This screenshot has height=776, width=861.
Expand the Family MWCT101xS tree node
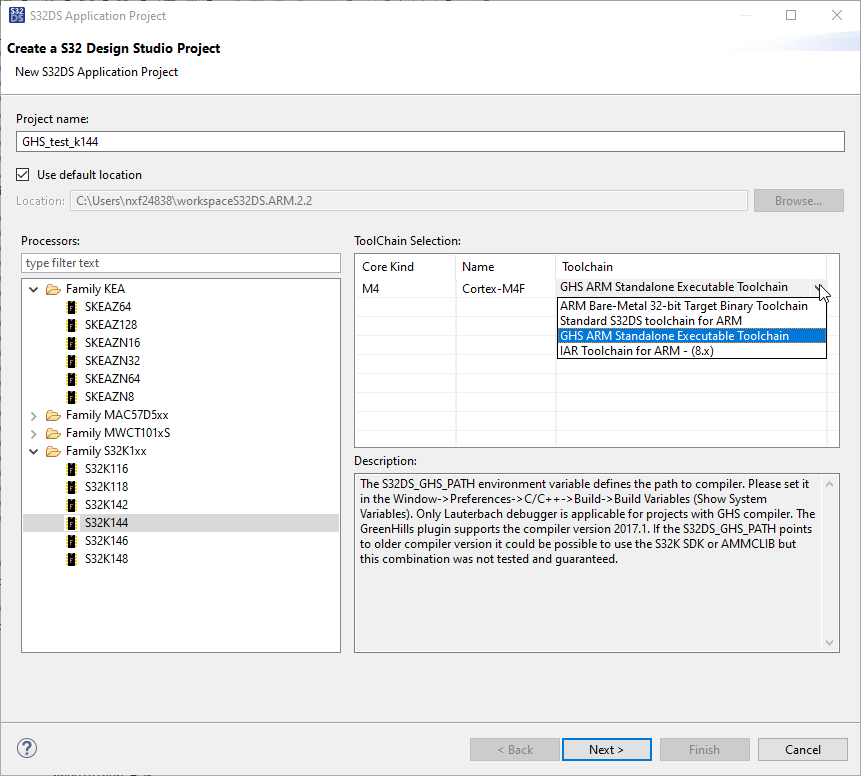pos(33,432)
